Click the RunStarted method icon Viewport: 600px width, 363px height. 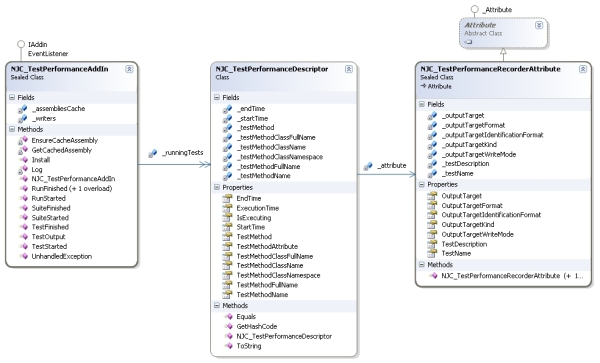pyautogui.click(x=24, y=198)
